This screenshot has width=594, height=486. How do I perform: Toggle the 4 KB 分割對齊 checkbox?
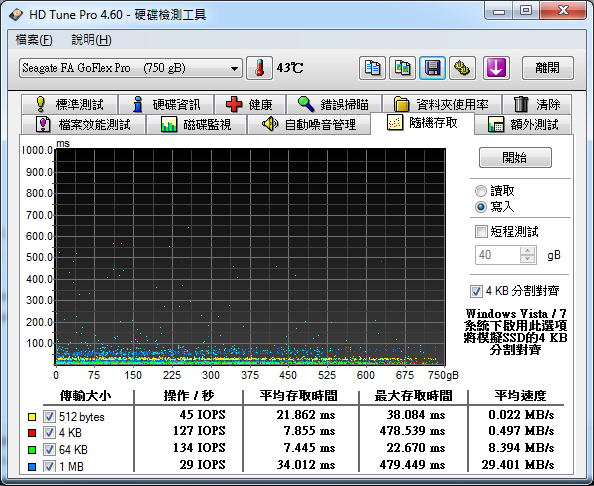point(476,291)
